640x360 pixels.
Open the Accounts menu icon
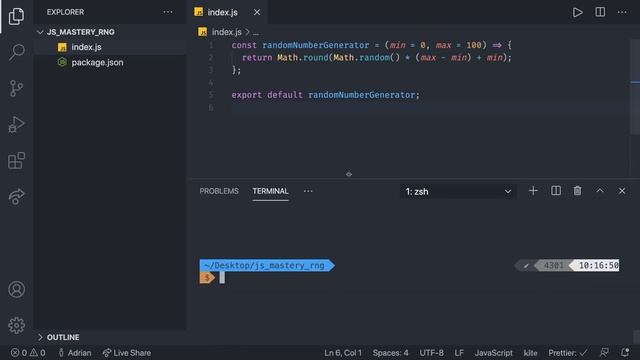click(16, 289)
